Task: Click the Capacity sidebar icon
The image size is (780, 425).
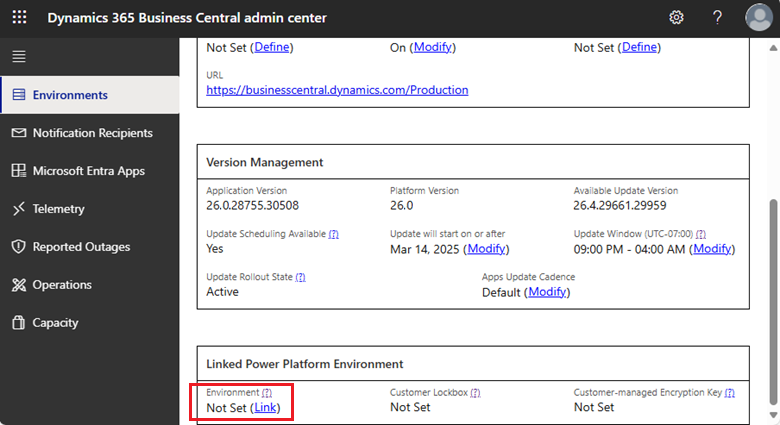Action: 19,323
